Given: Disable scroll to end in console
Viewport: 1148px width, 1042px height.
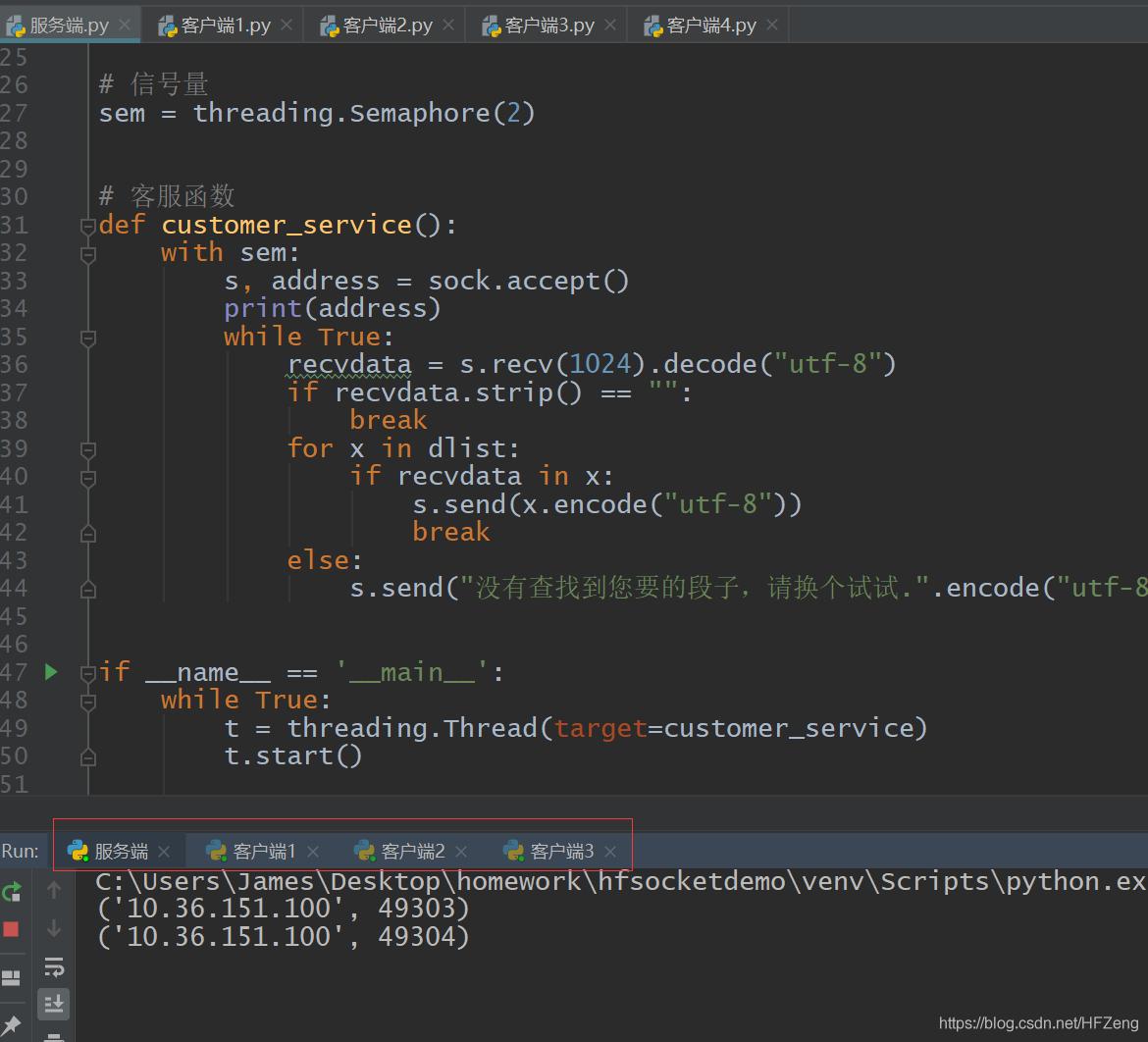Looking at the screenshot, I should pos(54,1004).
